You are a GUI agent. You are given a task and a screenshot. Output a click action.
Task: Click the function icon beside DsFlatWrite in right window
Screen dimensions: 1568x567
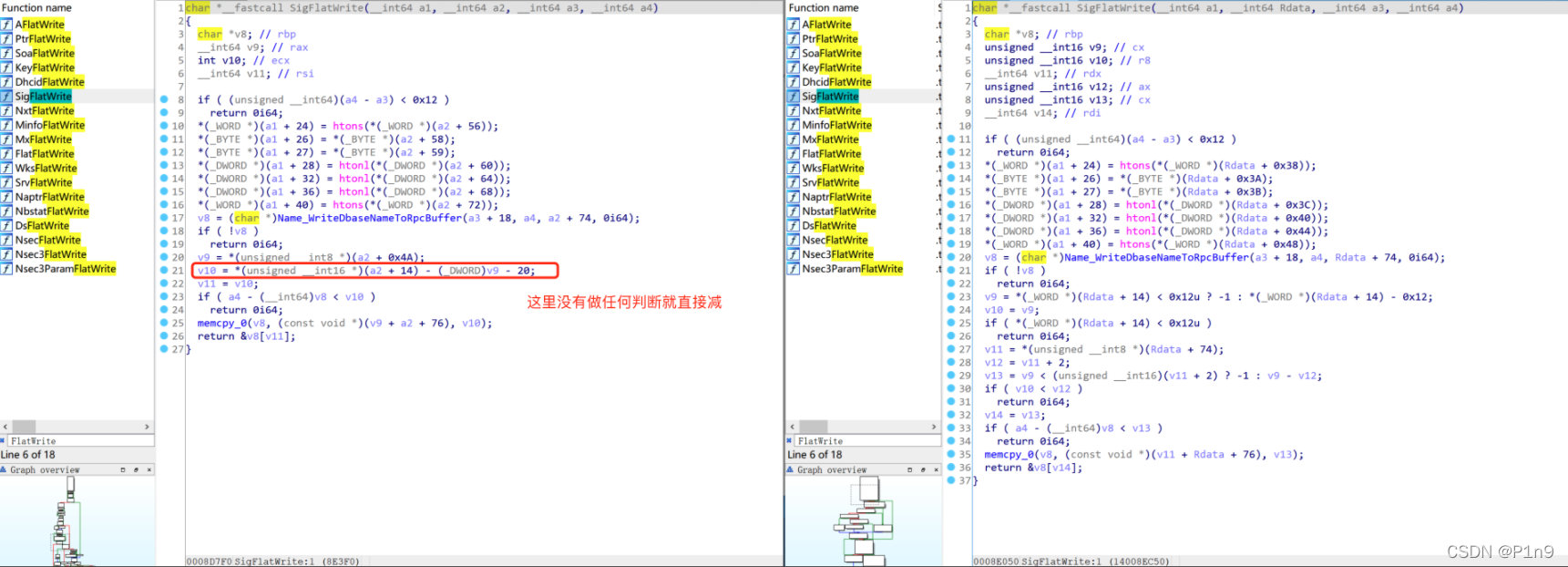tap(794, 225)
